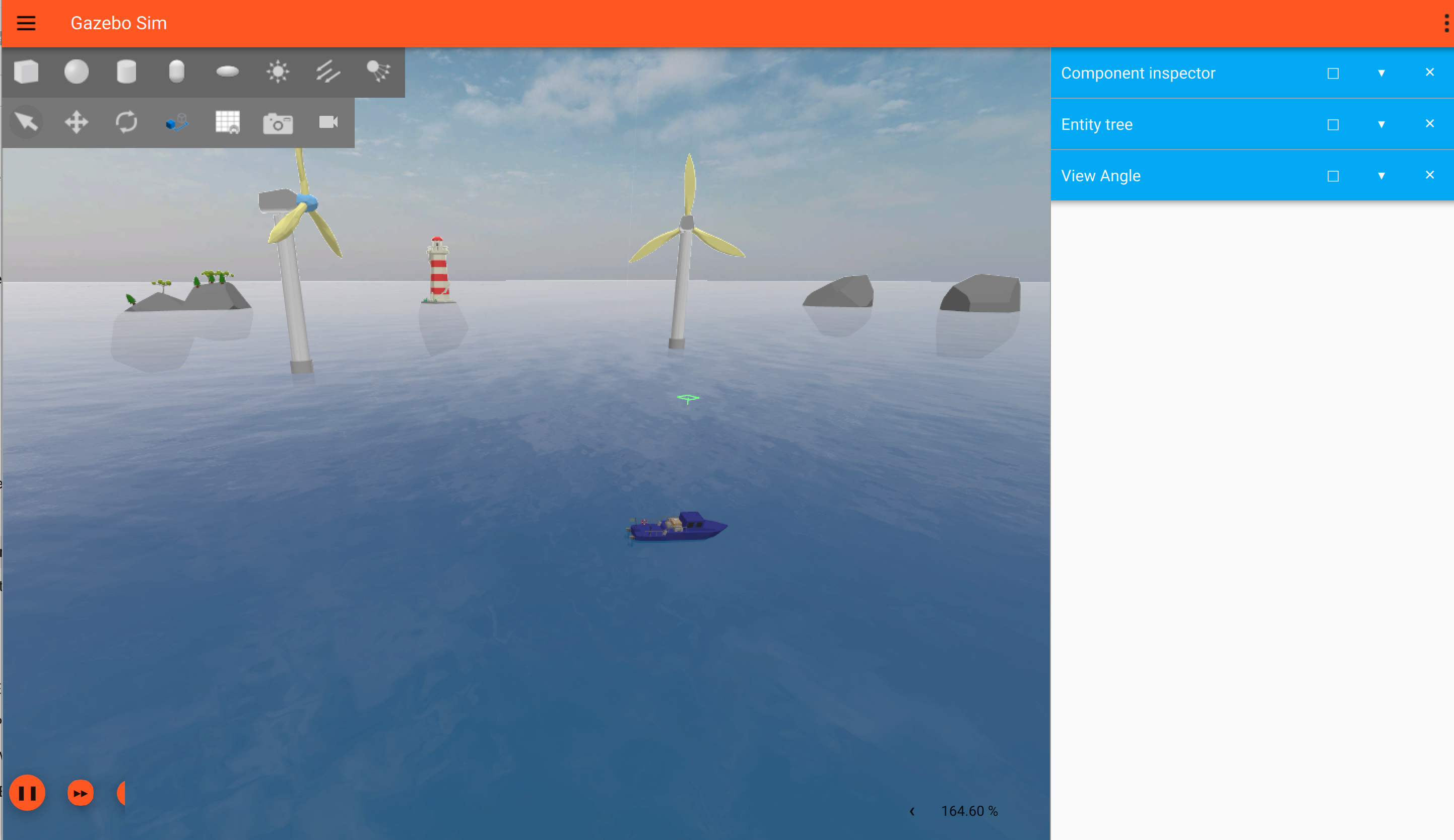Viewport: 1454px width, 840px height.
Task: Pause the simulation
Action: [27, 793]
